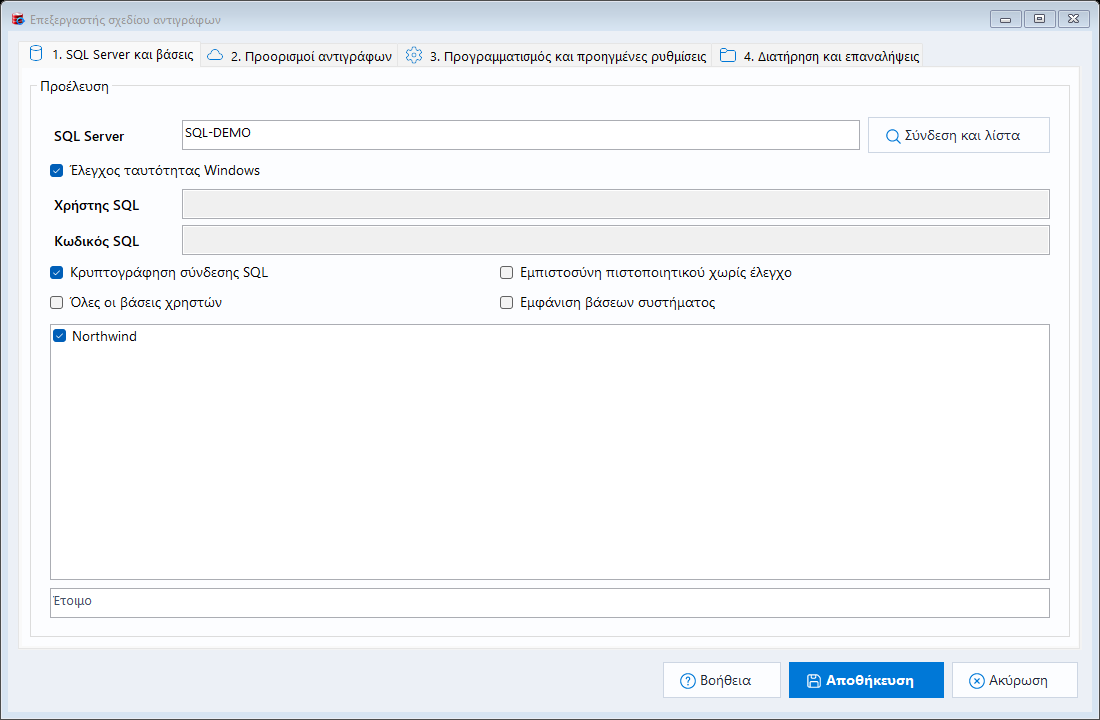Click the X circle icon in Ακύρωση
Viewport: 1100px width, 720px height.
pyautogui.click(x=977, y=681)
